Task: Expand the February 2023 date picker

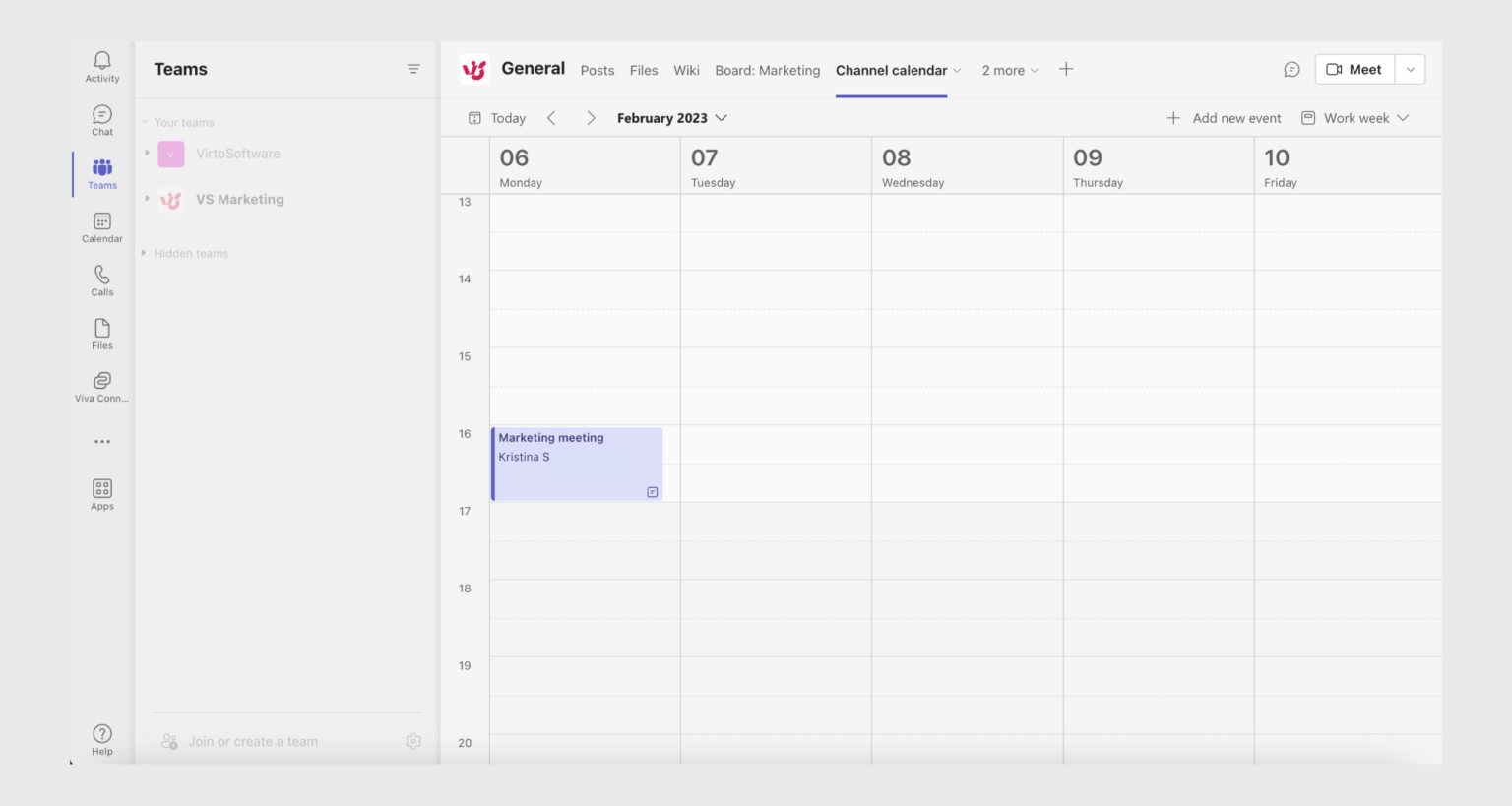Action: (672, 117)
